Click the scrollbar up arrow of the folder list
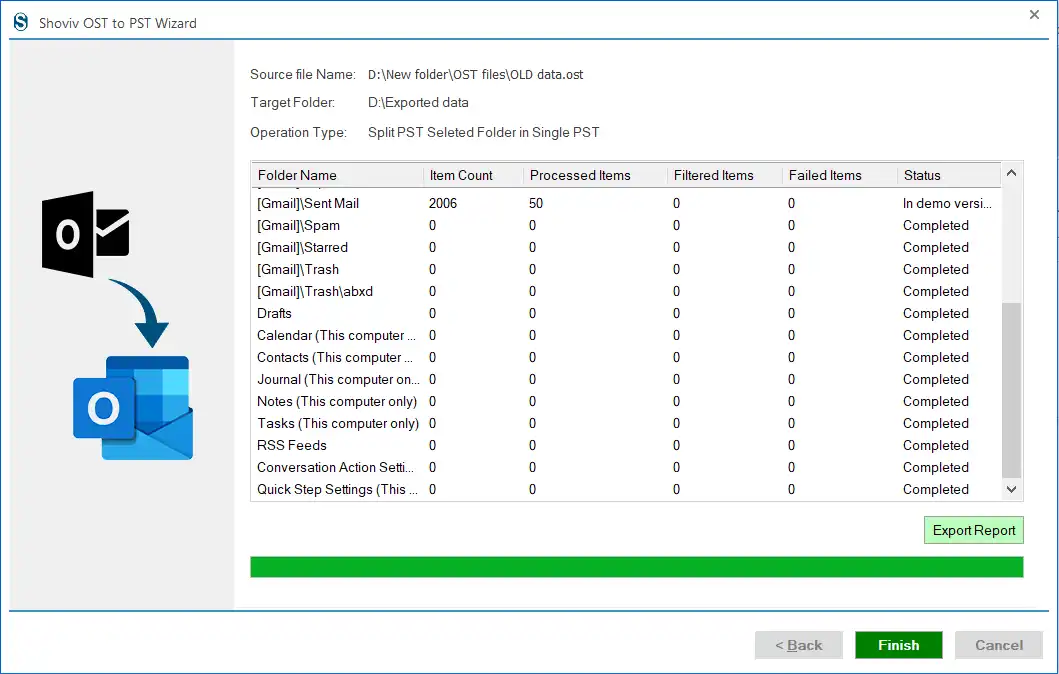This screenshot has height=674, width=1059. click(1011, 173)
